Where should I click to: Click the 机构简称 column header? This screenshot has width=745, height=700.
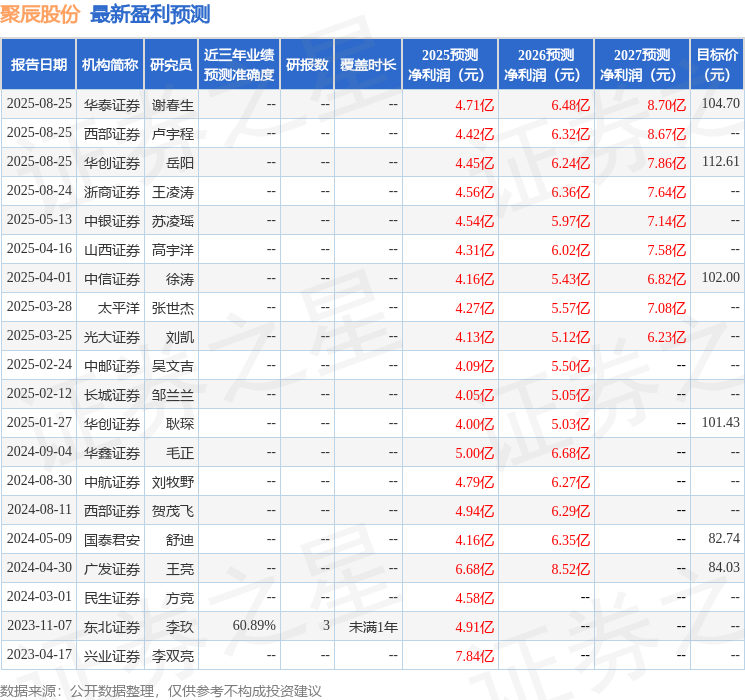coord(110,65)
